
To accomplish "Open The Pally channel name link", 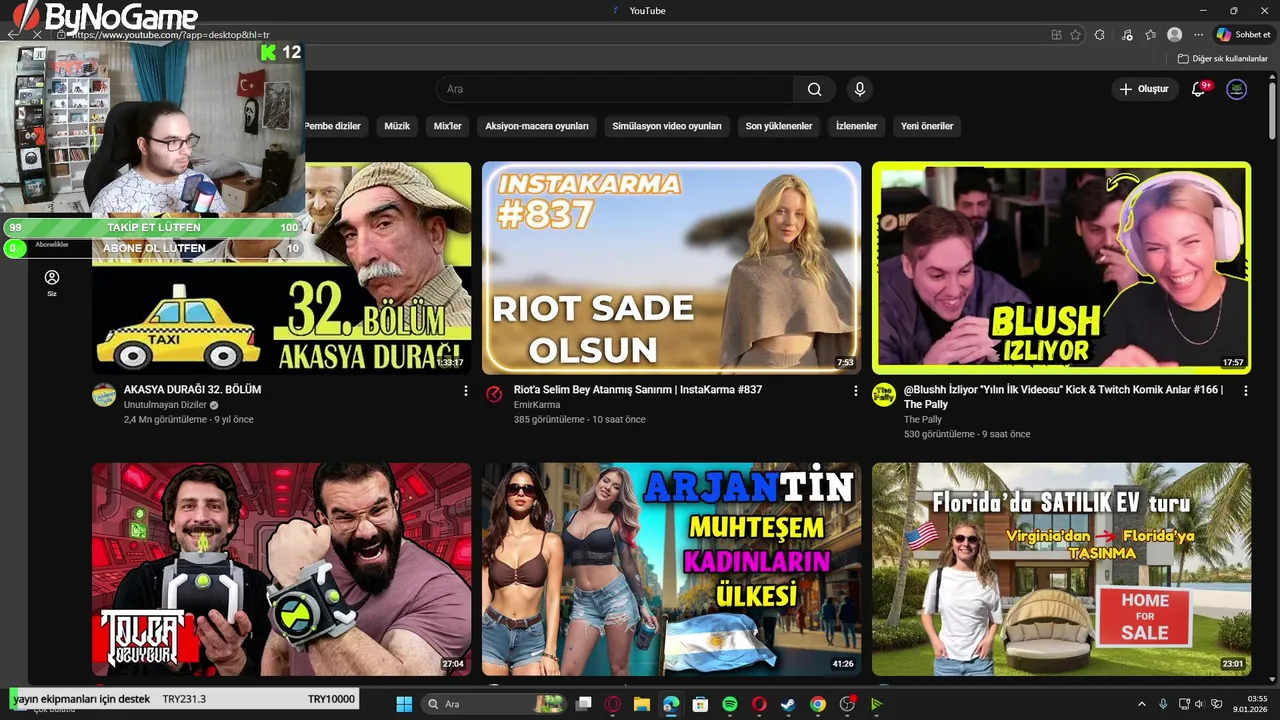I will (x=923, y=420).
